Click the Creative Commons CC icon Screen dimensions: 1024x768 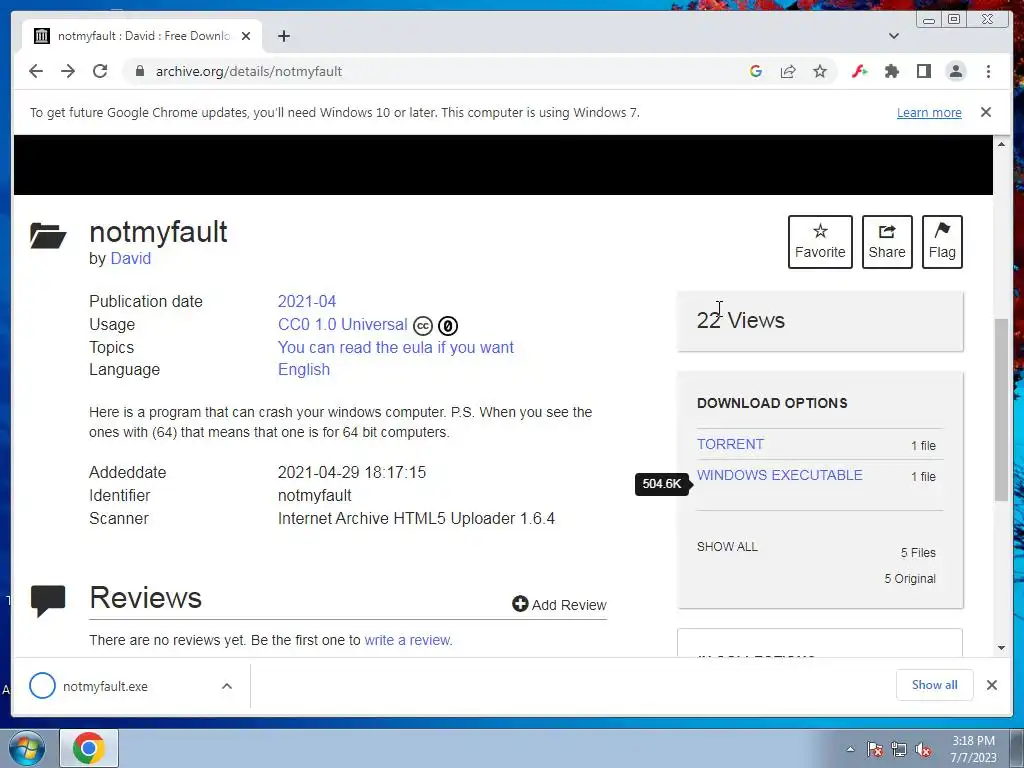[x=423, y=325]
